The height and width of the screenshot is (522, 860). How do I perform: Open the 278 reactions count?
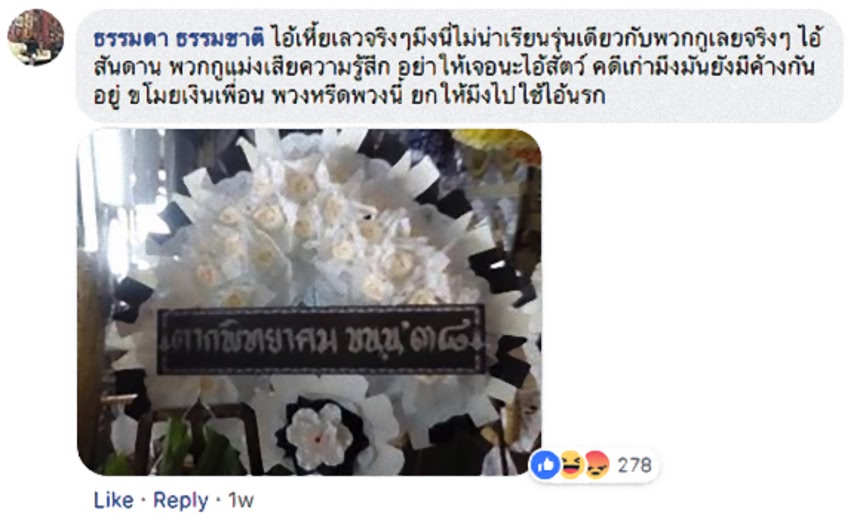coord(635,466)
